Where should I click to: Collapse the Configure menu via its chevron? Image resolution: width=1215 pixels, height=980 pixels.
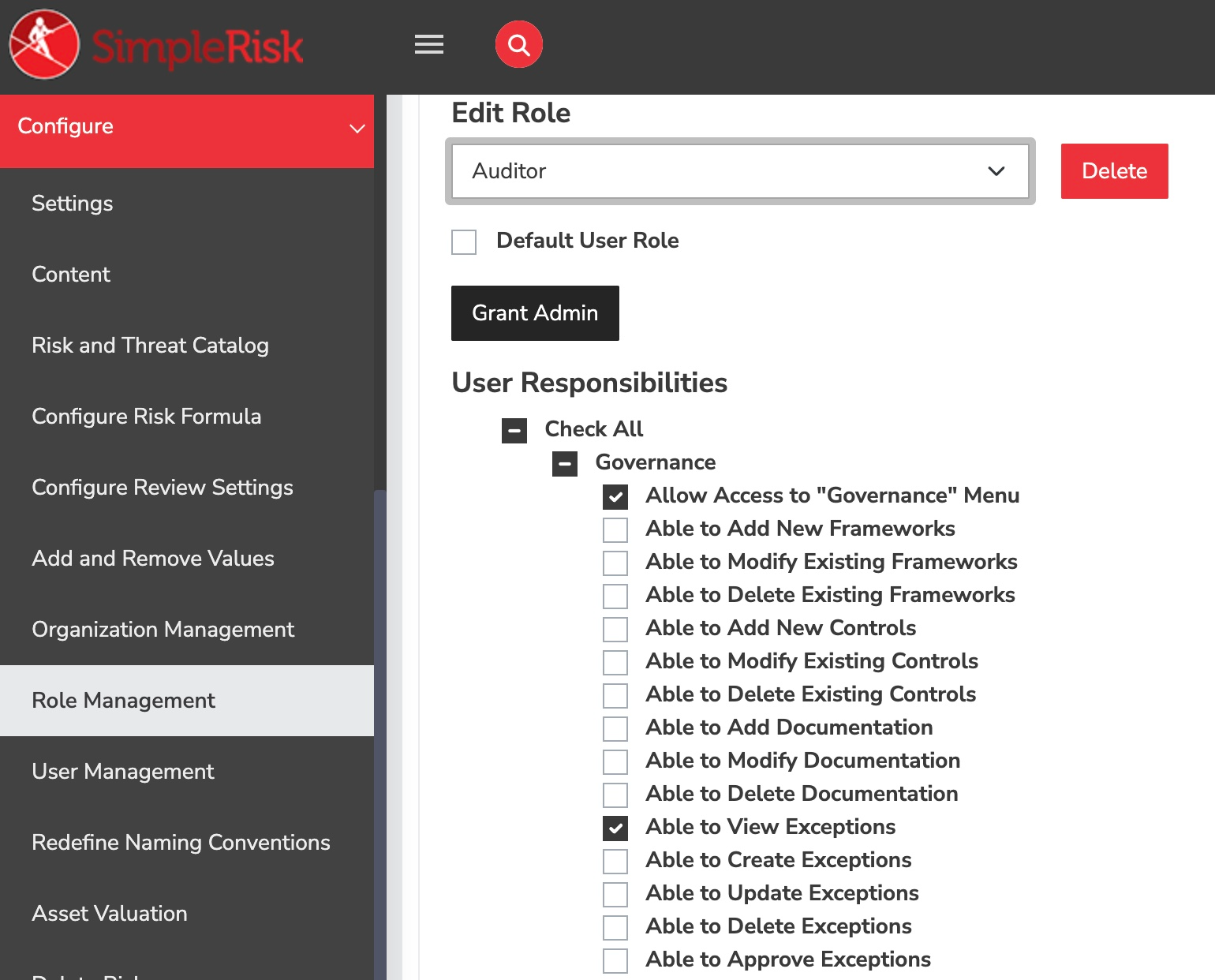pos(357,129)
